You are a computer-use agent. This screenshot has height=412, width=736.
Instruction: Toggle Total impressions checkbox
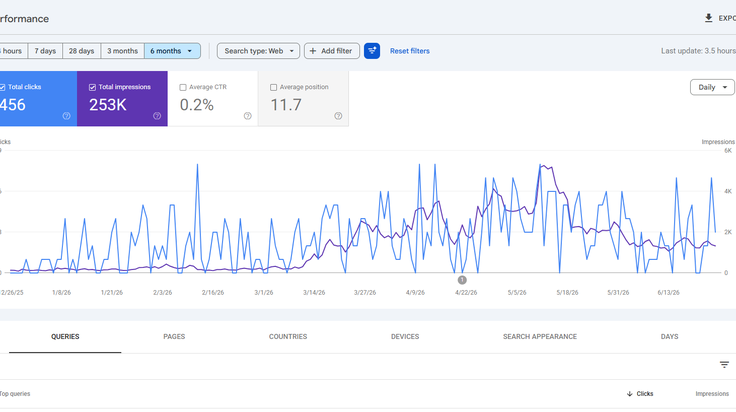point(92,87)
